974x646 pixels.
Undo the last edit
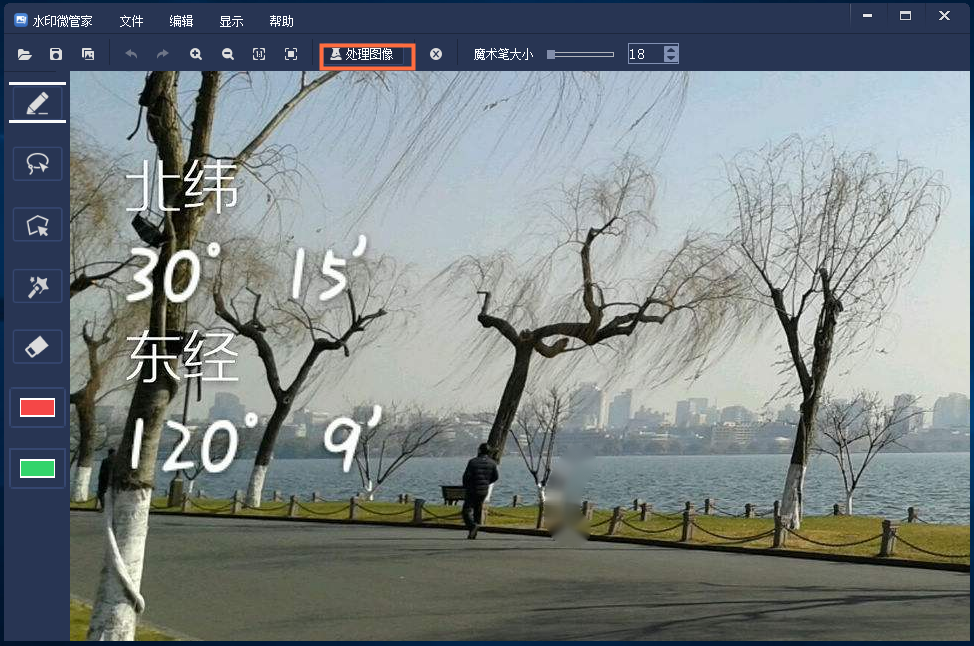coord(130,54)
